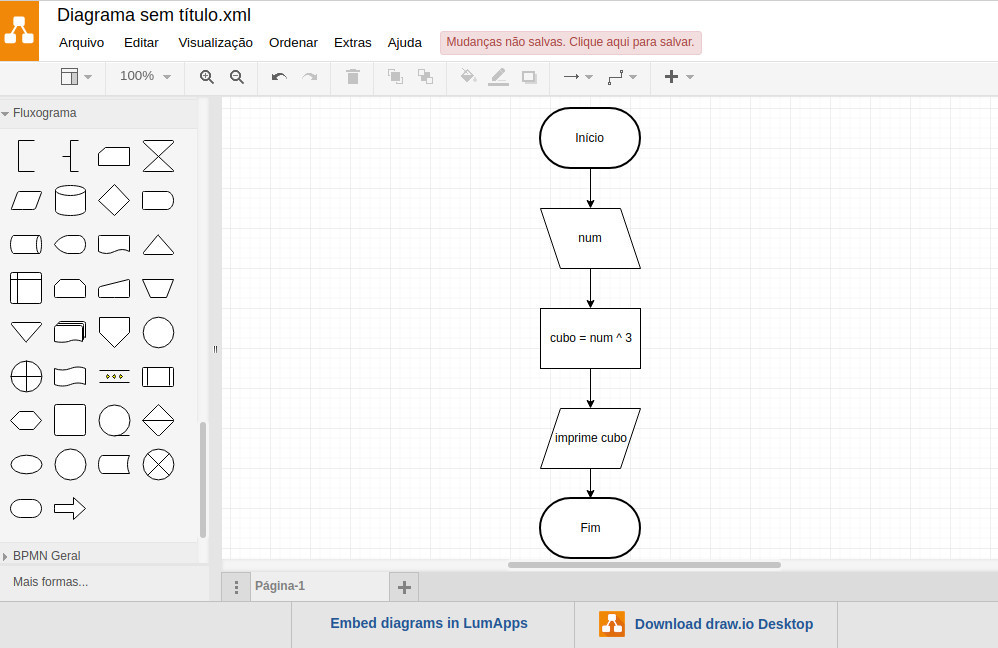Open the Editar menu

pyautogui.click(x=141, y=43)
